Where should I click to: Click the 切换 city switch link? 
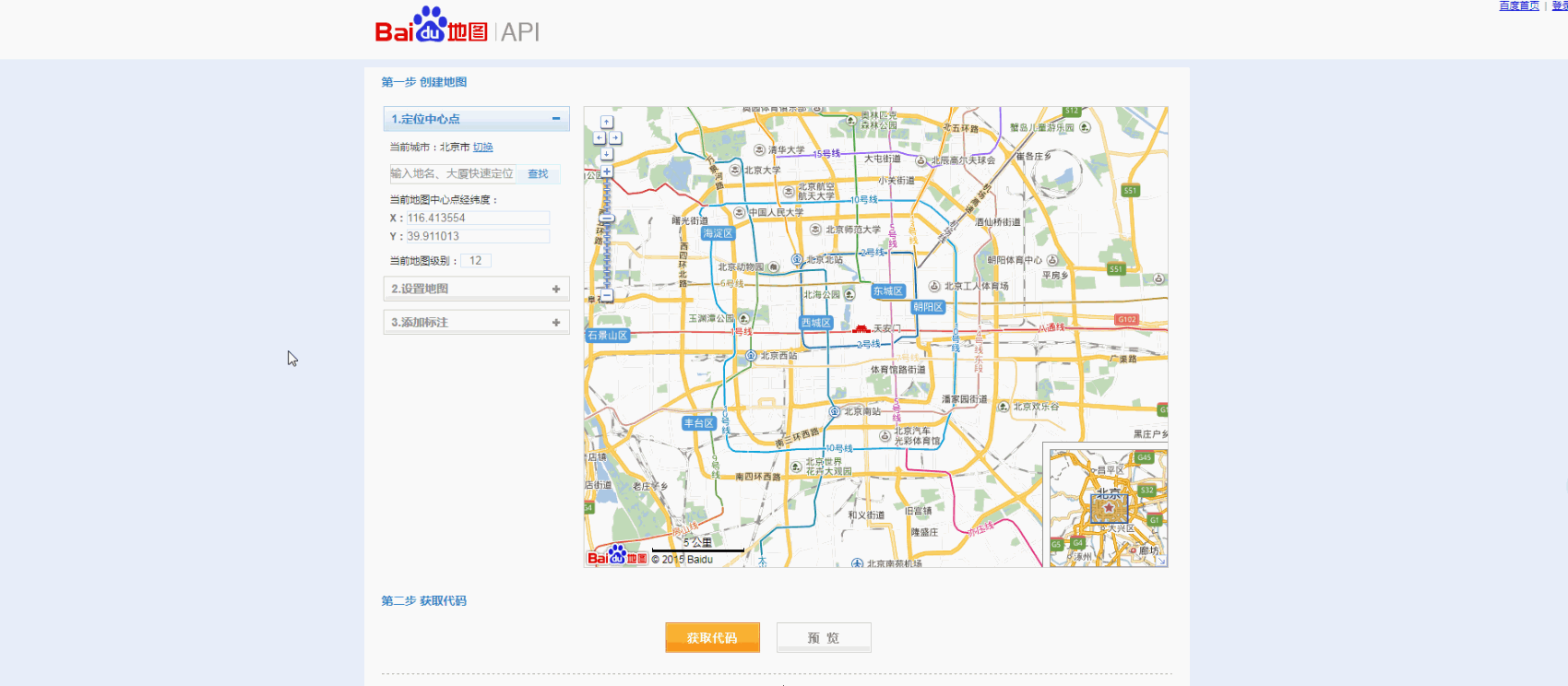tap(482, 148)
